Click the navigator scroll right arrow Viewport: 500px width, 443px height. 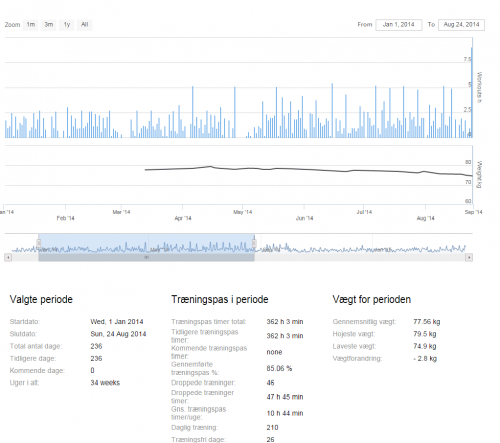click(x=469, y=257)
